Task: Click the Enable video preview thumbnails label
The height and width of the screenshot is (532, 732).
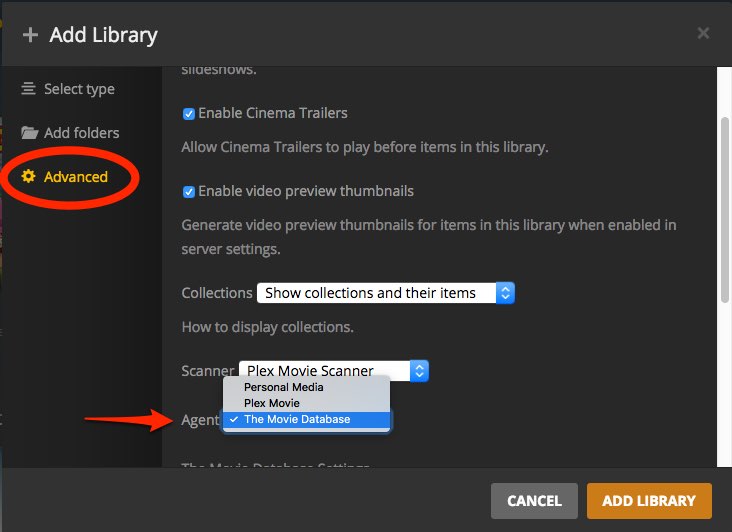Action: click(x=306, y=191)
